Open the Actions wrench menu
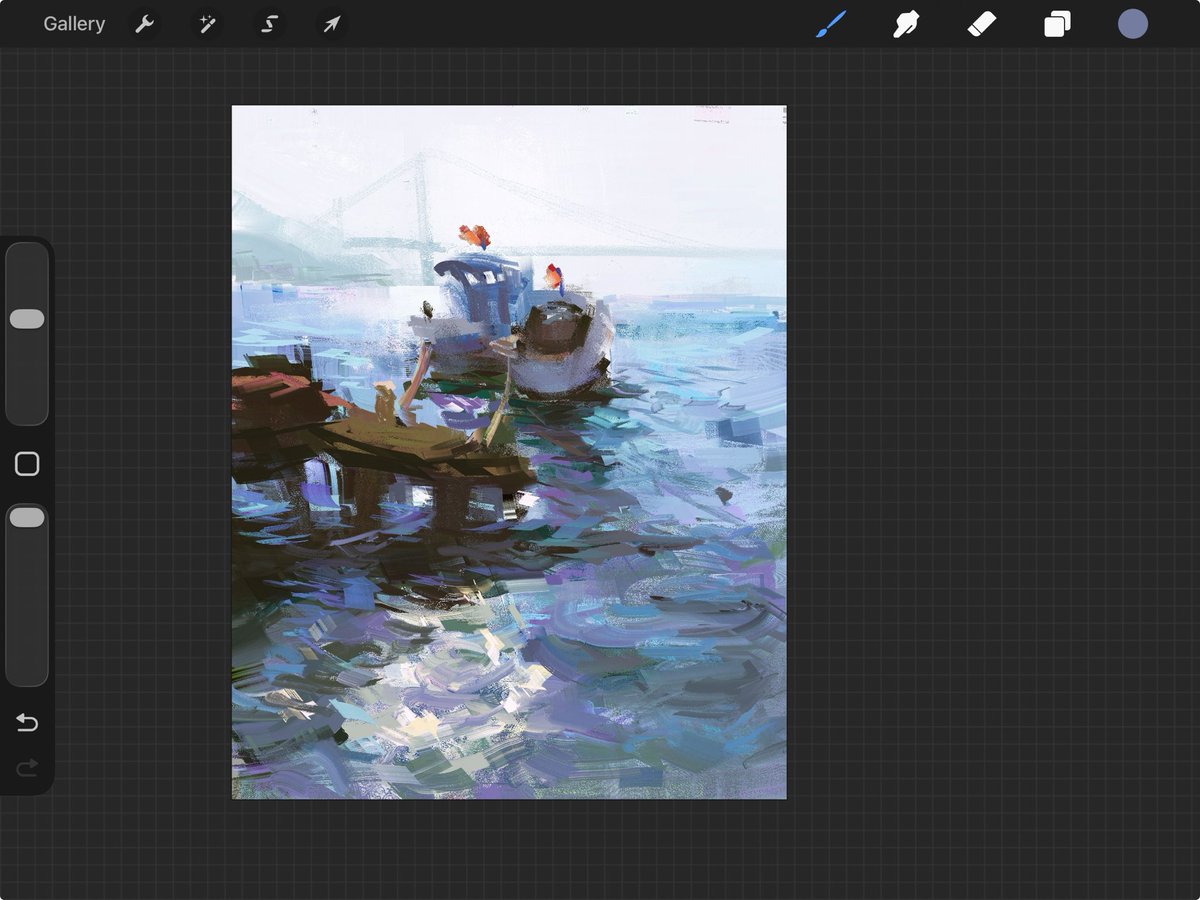Image resolution: width=1200 pixels, height=900 pixels. [145, 24]
